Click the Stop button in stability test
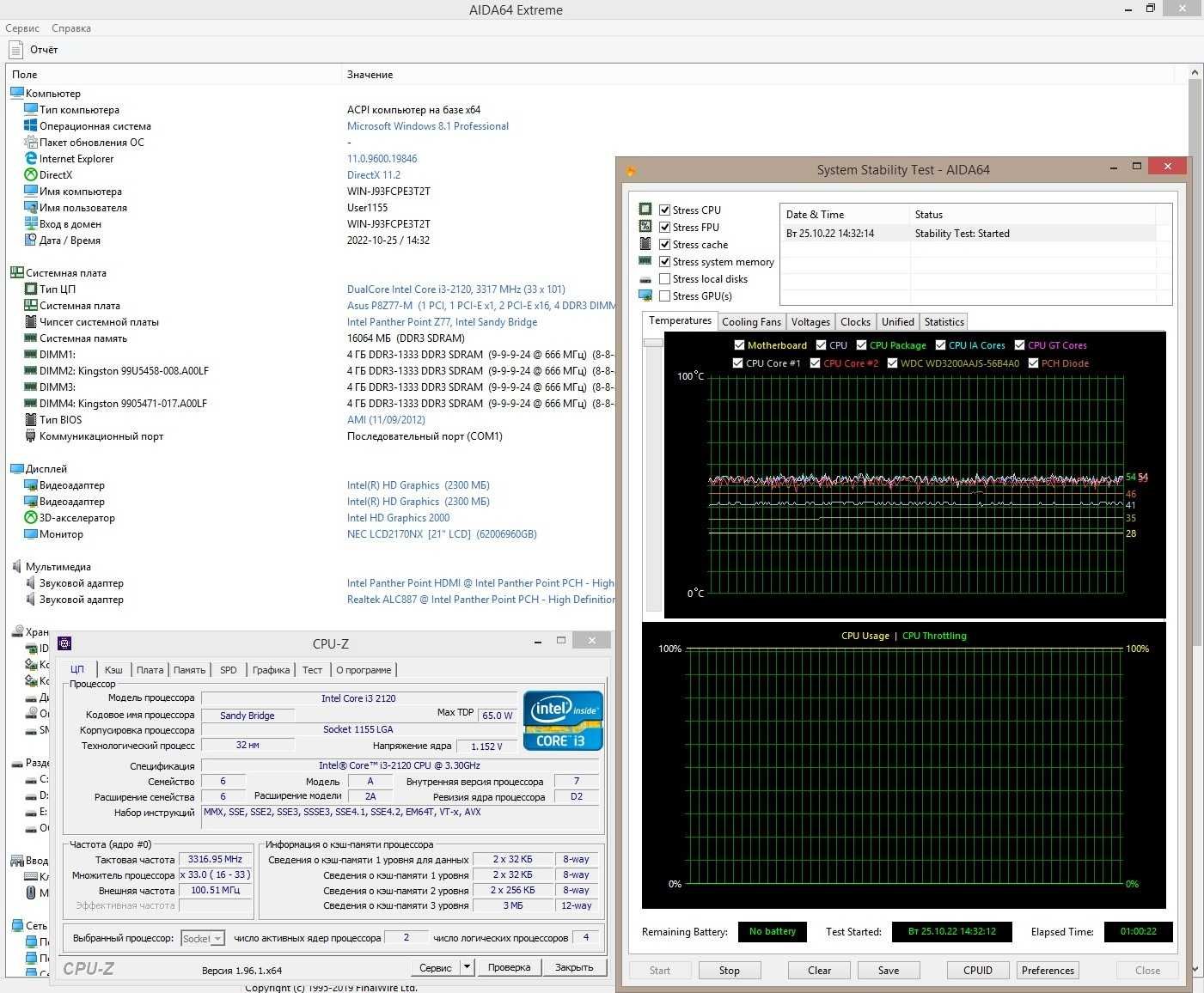Viewport: 1204px width, 993px height. pos(729,971)
